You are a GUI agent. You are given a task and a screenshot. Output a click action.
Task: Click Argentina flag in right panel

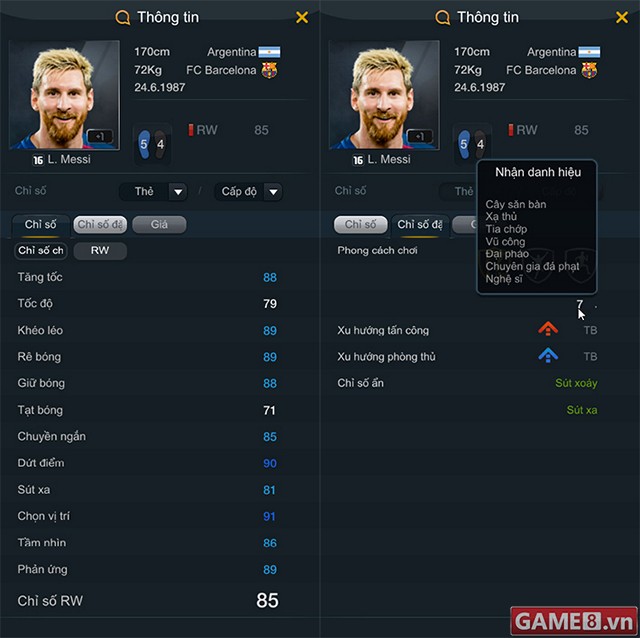click(x=589, y=52)
